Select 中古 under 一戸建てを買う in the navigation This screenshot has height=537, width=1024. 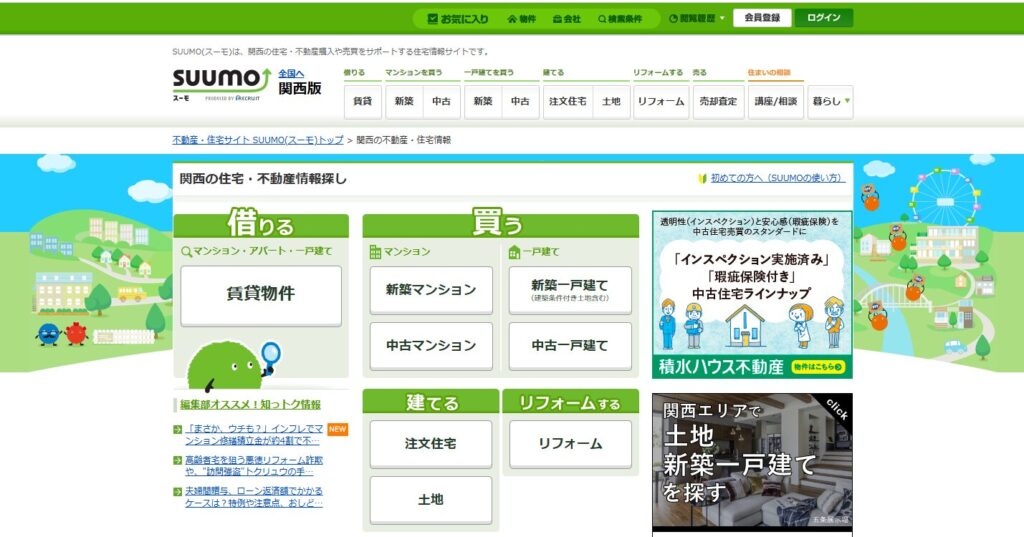(520, 101)
